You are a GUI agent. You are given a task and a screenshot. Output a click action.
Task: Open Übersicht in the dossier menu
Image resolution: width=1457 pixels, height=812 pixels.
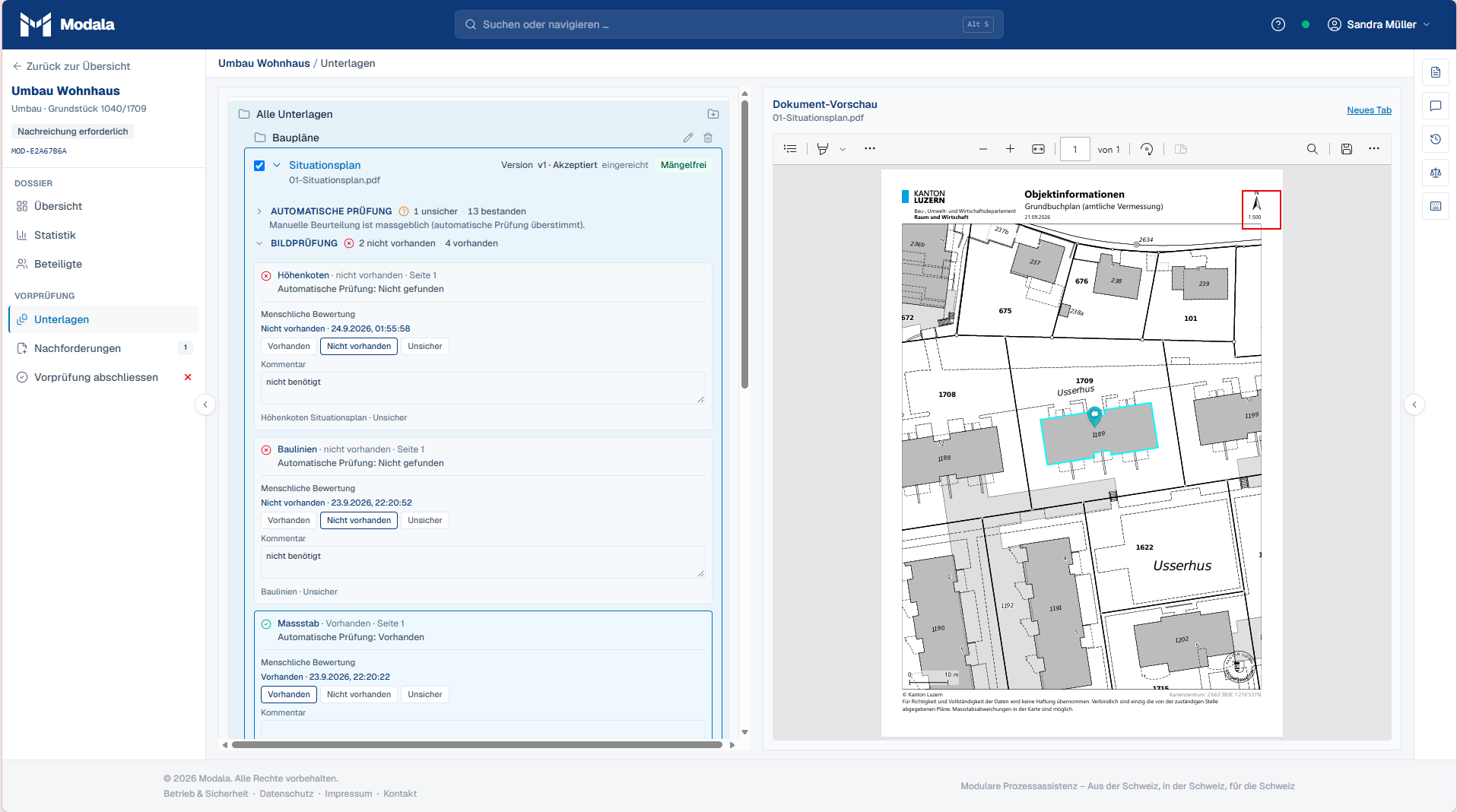[103, 206]
